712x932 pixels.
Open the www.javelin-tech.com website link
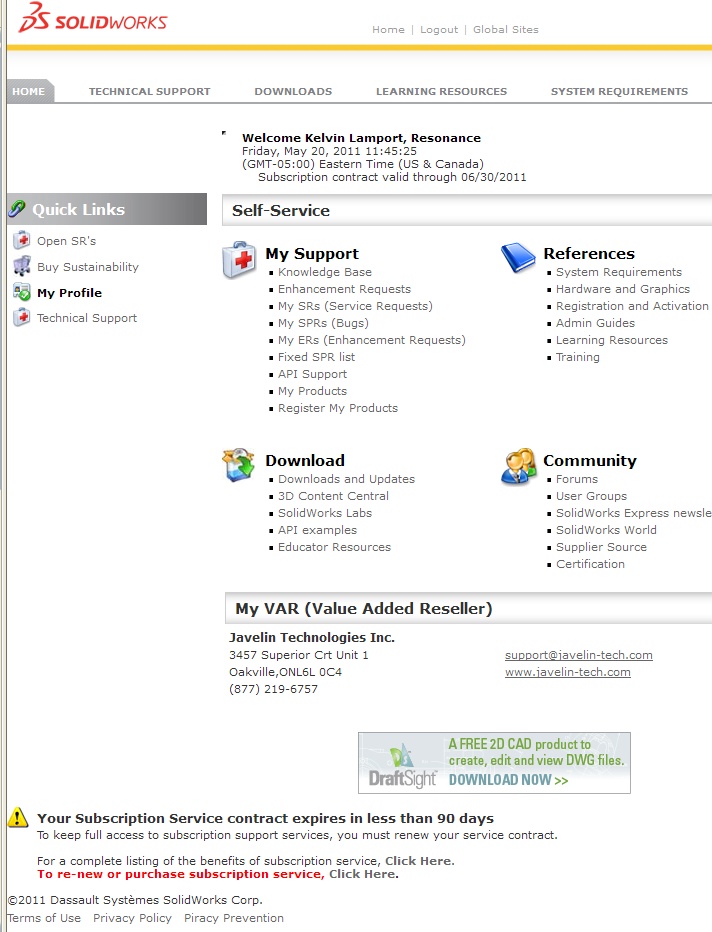point(568,672)
